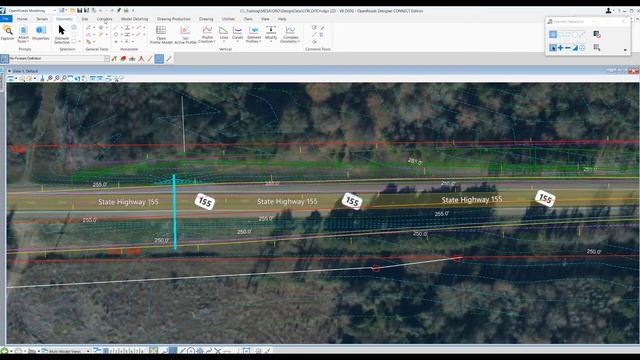Click the save icon in quick access toolbar
Screen dimensions: 640x360
[x=80, y=10]
